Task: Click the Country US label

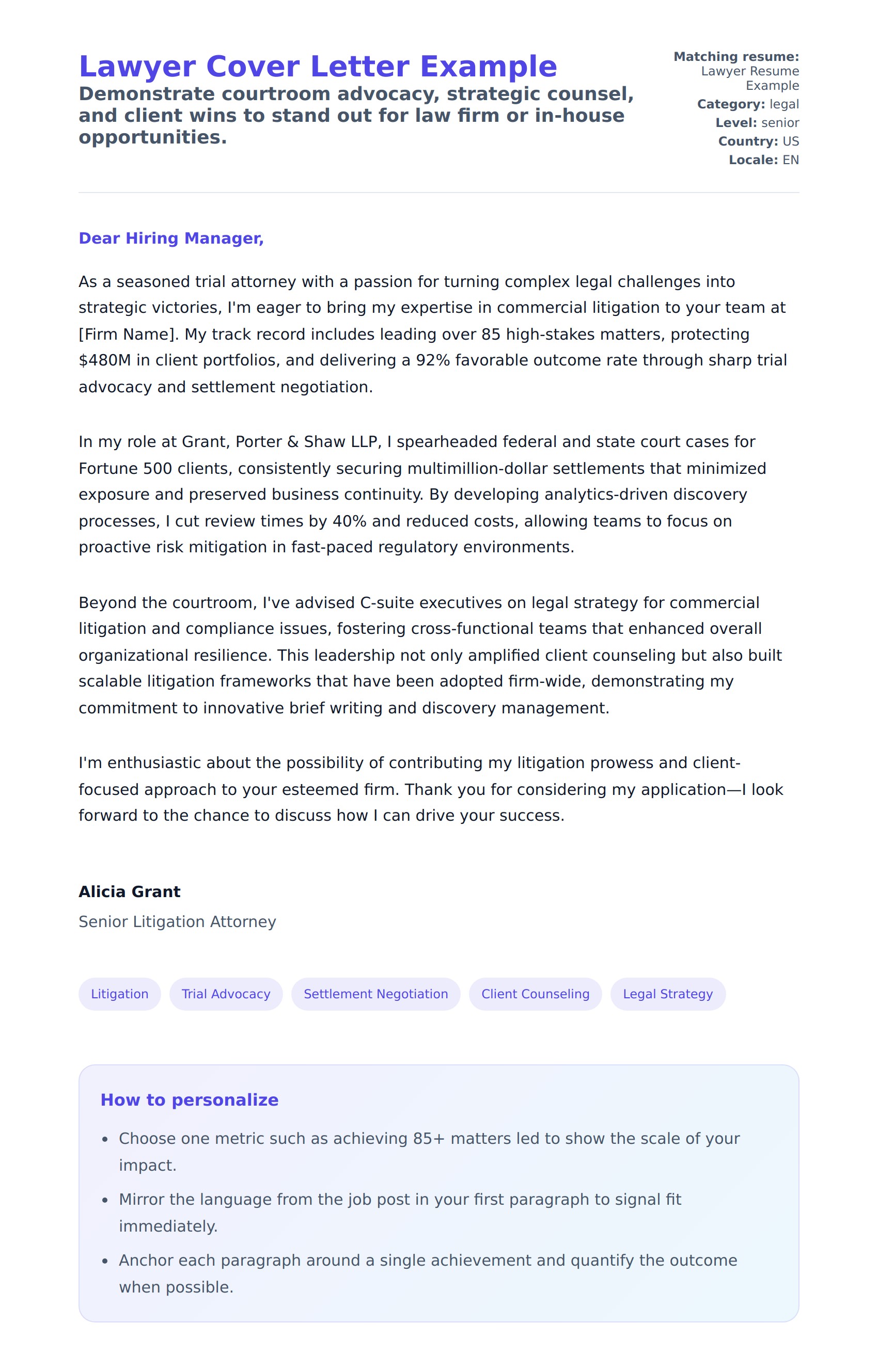Action: click(758, 141)
